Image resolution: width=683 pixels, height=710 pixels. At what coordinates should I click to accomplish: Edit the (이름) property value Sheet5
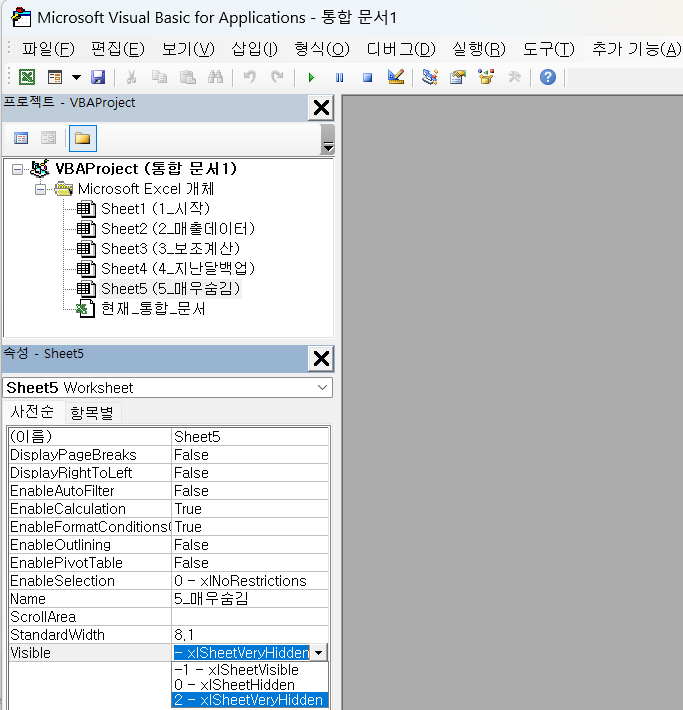pos(250,437)
